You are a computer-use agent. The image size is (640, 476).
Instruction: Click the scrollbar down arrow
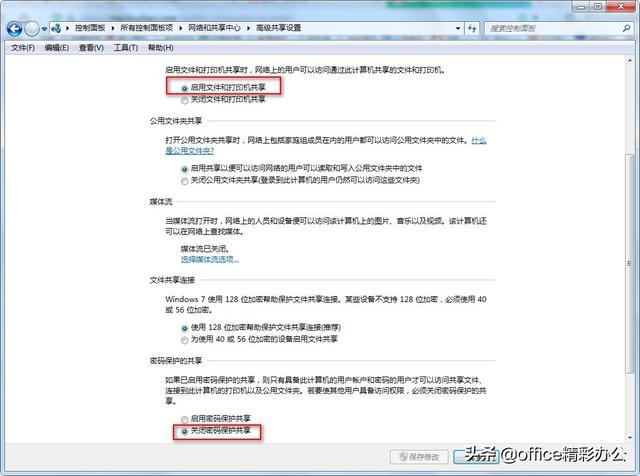[629, 437]
